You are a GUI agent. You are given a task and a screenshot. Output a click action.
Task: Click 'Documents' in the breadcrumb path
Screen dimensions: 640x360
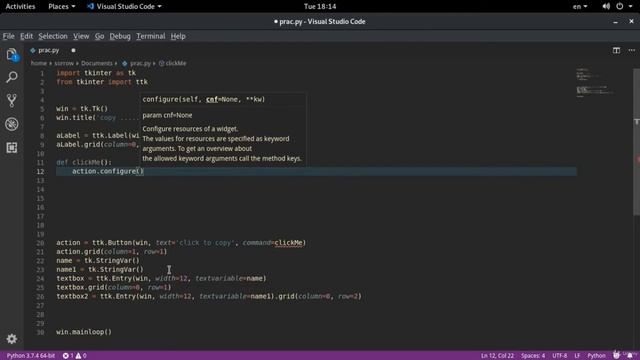click(97, 63)
